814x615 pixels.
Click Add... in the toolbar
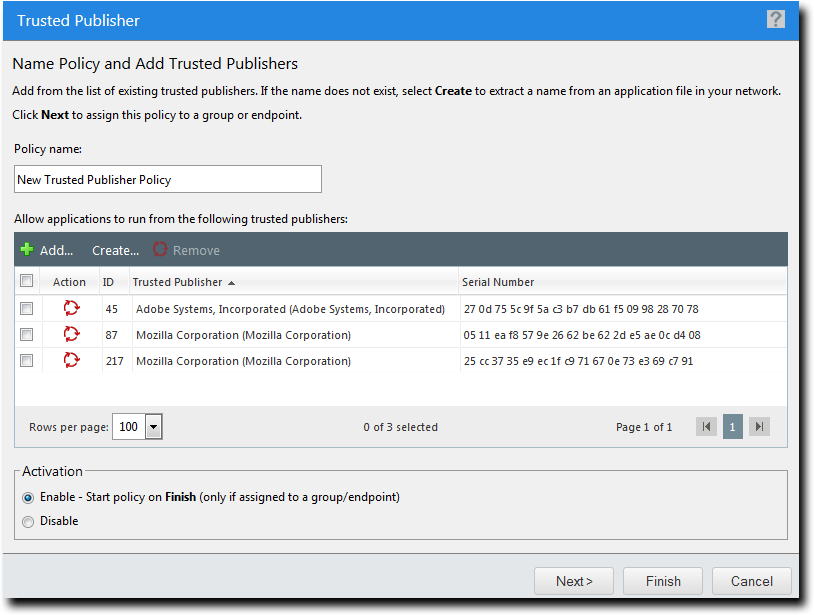[x=57, y=251]
